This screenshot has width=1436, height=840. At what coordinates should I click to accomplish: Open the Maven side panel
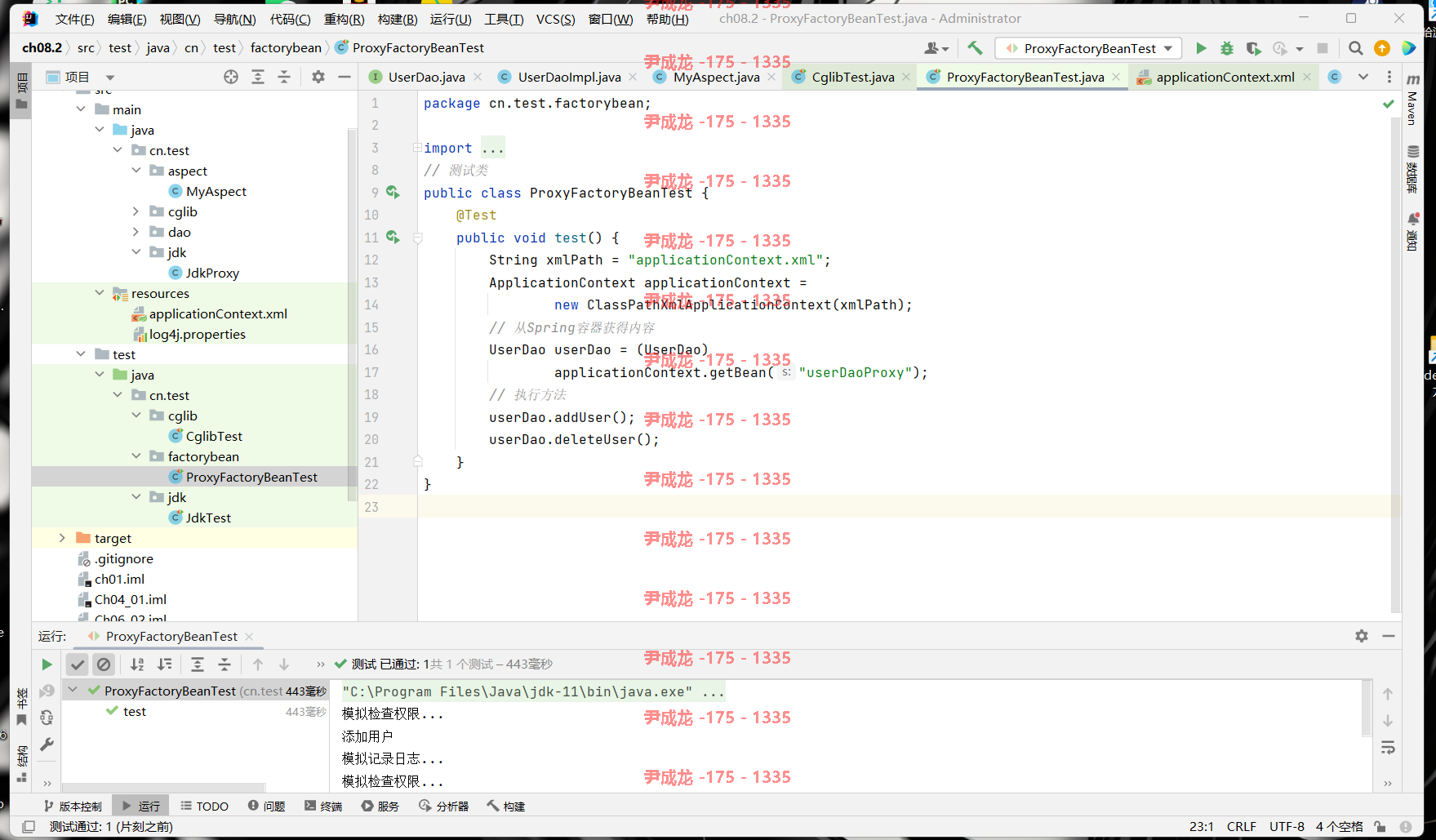[x=1412, y=100]
